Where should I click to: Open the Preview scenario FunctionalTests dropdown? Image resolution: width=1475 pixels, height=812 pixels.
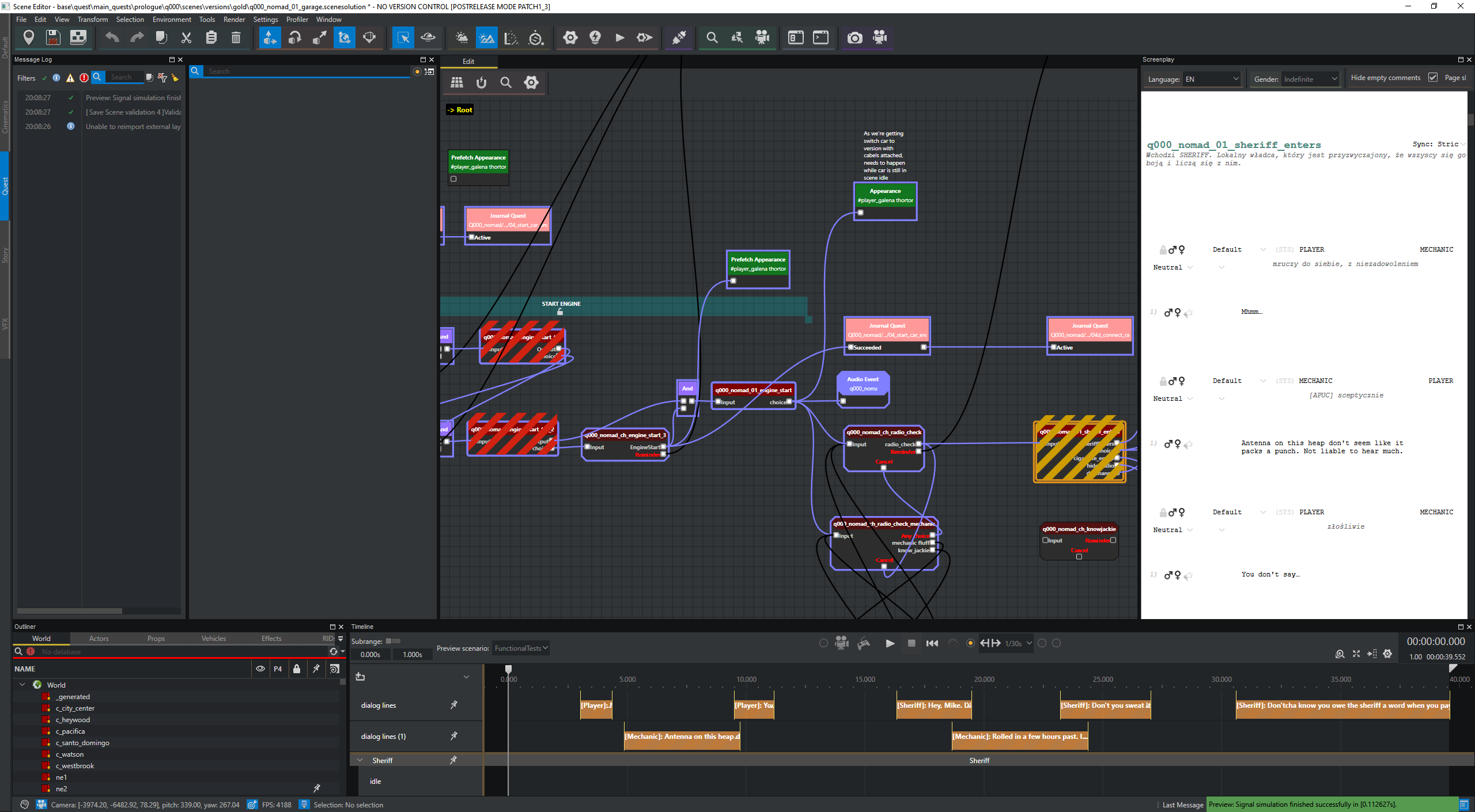[x=520, y=648]
